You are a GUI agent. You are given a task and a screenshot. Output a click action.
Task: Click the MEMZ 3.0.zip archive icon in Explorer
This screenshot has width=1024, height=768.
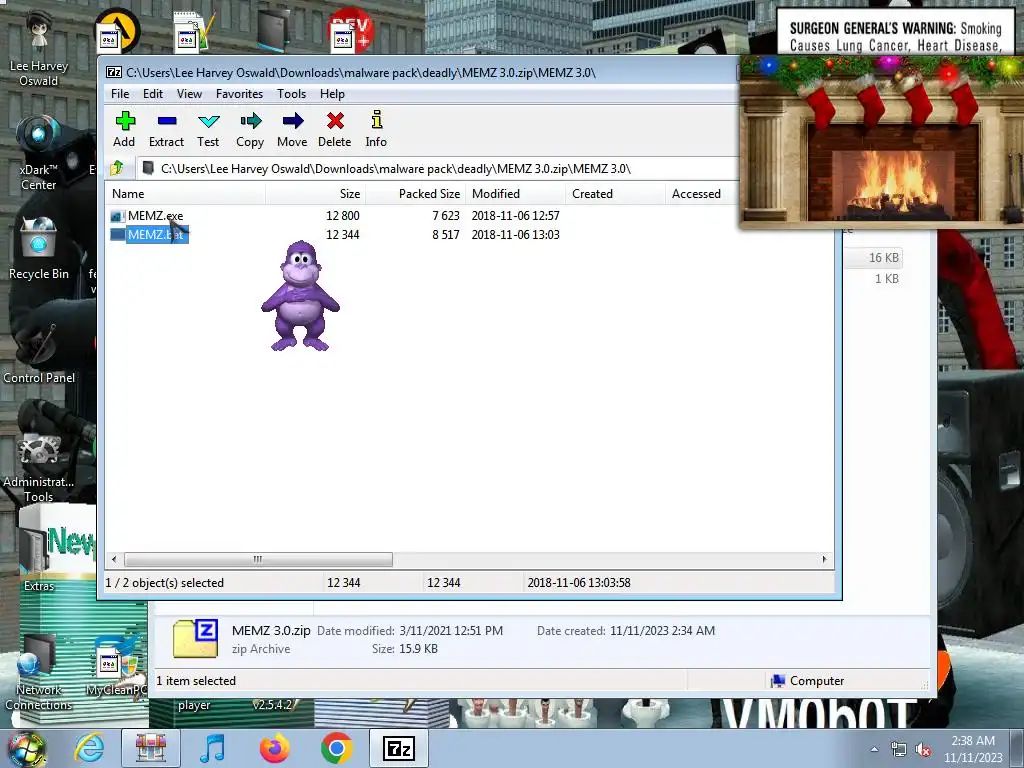click(195, 638)
